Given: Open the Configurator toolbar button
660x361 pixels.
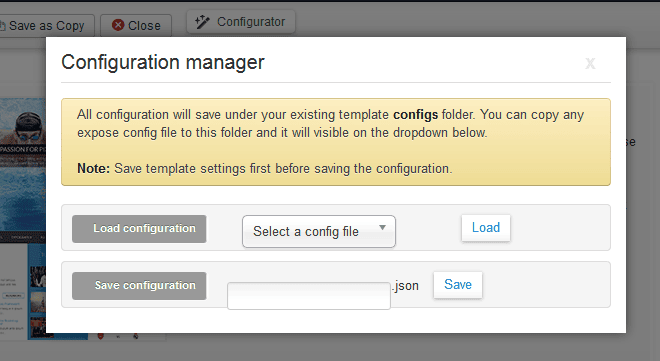Looking at the screenshot, I should 241,22.
